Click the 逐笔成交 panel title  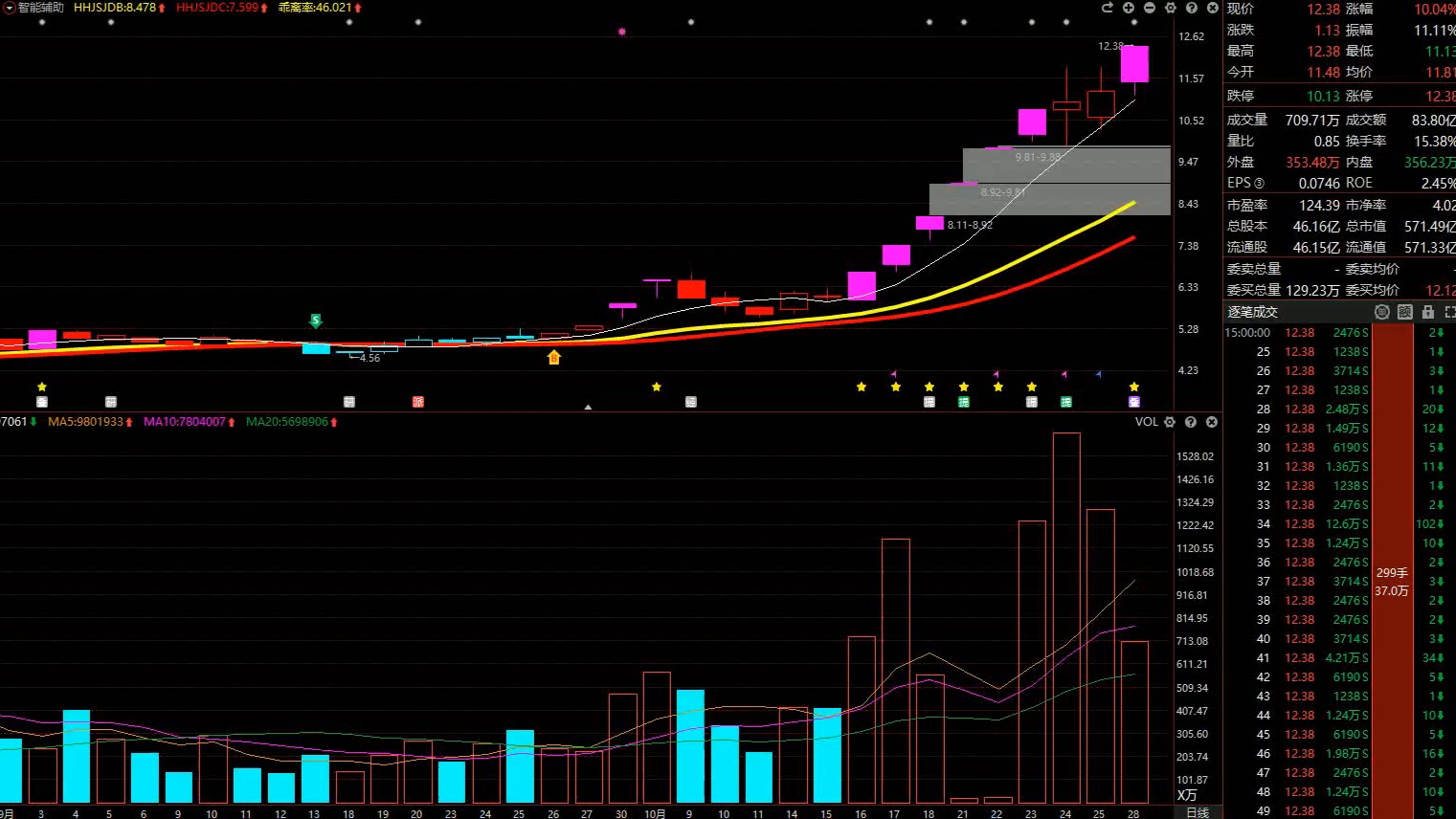1252,312
